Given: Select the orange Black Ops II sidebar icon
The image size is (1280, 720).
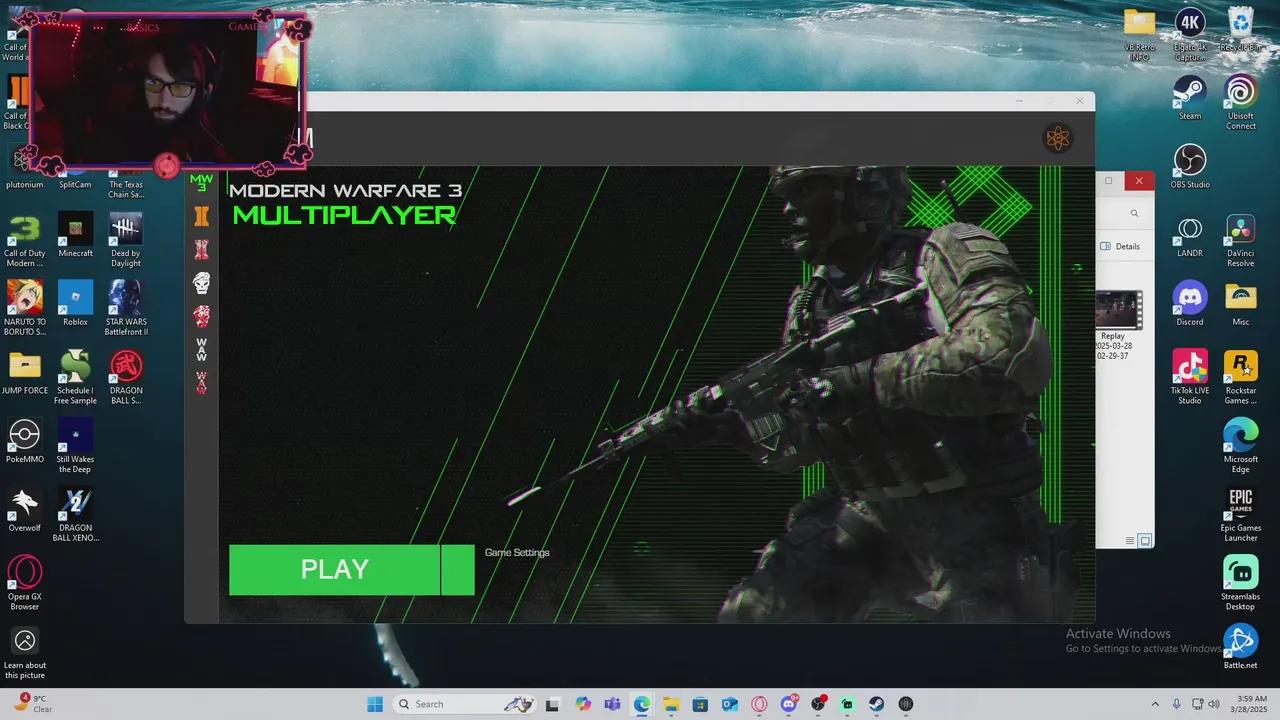Looking at the screenshot, I should point(201,216).
